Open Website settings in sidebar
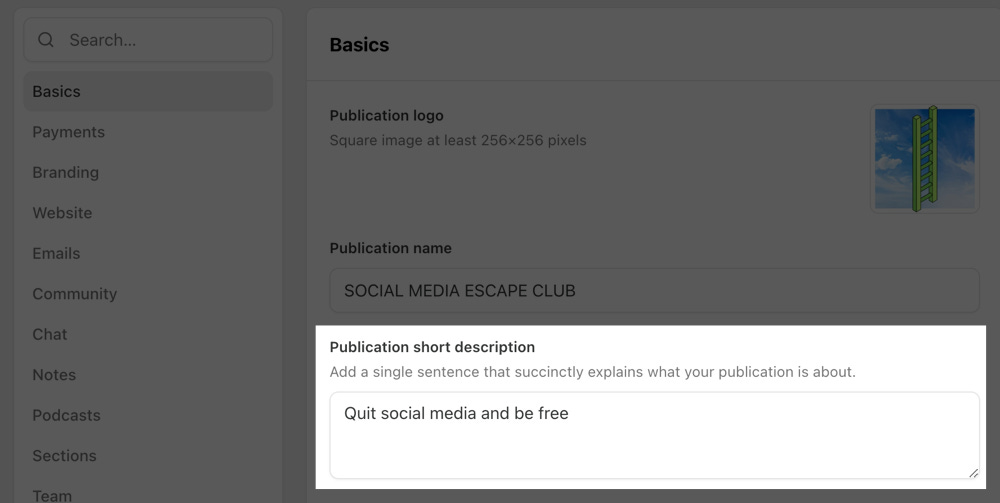Screen dimensions: 1000x503 [62, 213]
